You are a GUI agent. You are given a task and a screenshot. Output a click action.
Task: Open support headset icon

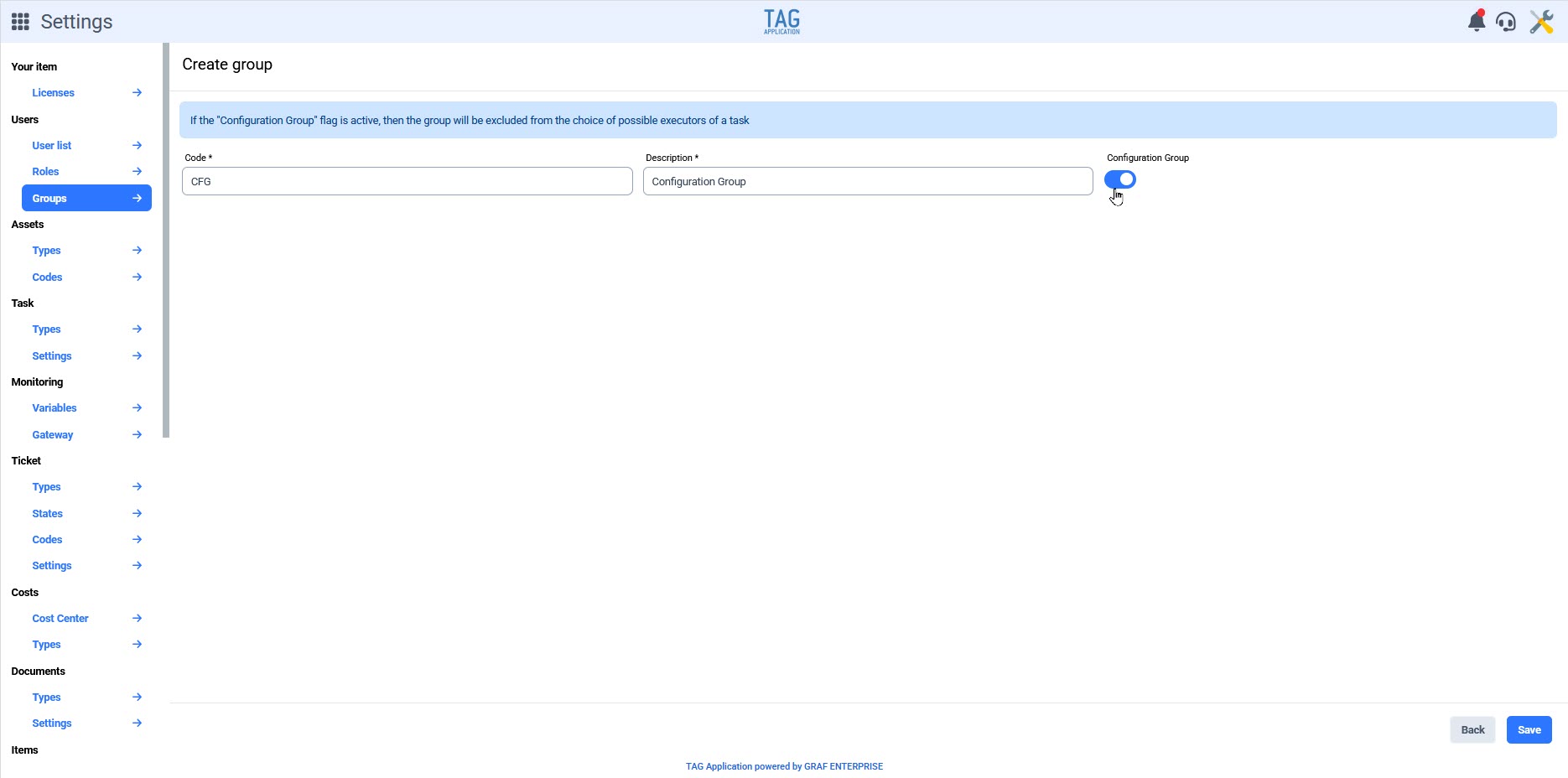pyautogui.click(x=1506, y=22)
